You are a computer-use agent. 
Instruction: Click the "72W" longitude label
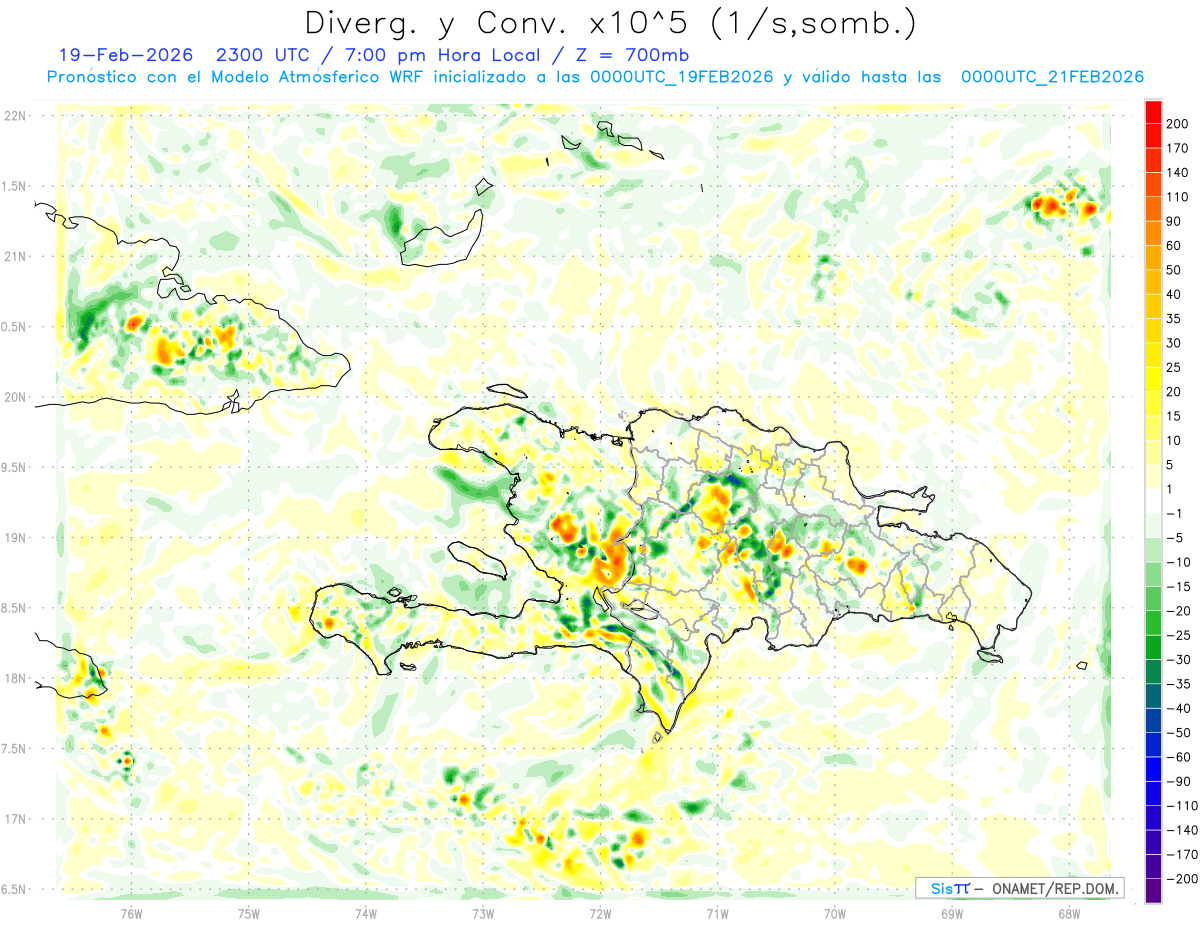click(600, 913)
